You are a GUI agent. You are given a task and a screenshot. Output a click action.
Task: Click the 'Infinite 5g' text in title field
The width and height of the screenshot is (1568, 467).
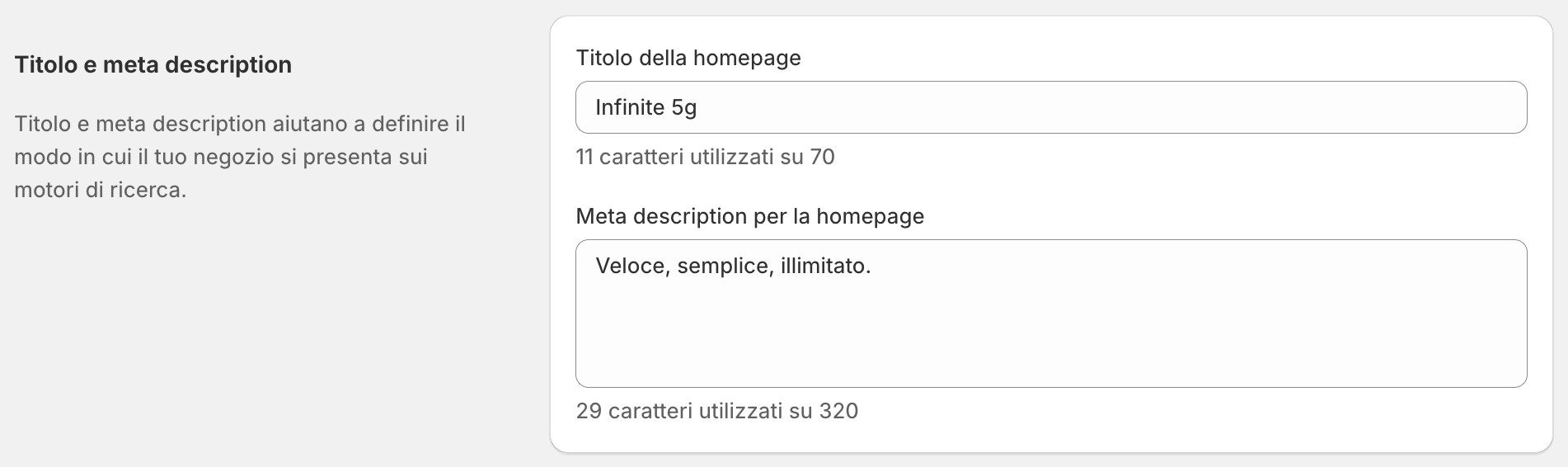pos(646,107)
